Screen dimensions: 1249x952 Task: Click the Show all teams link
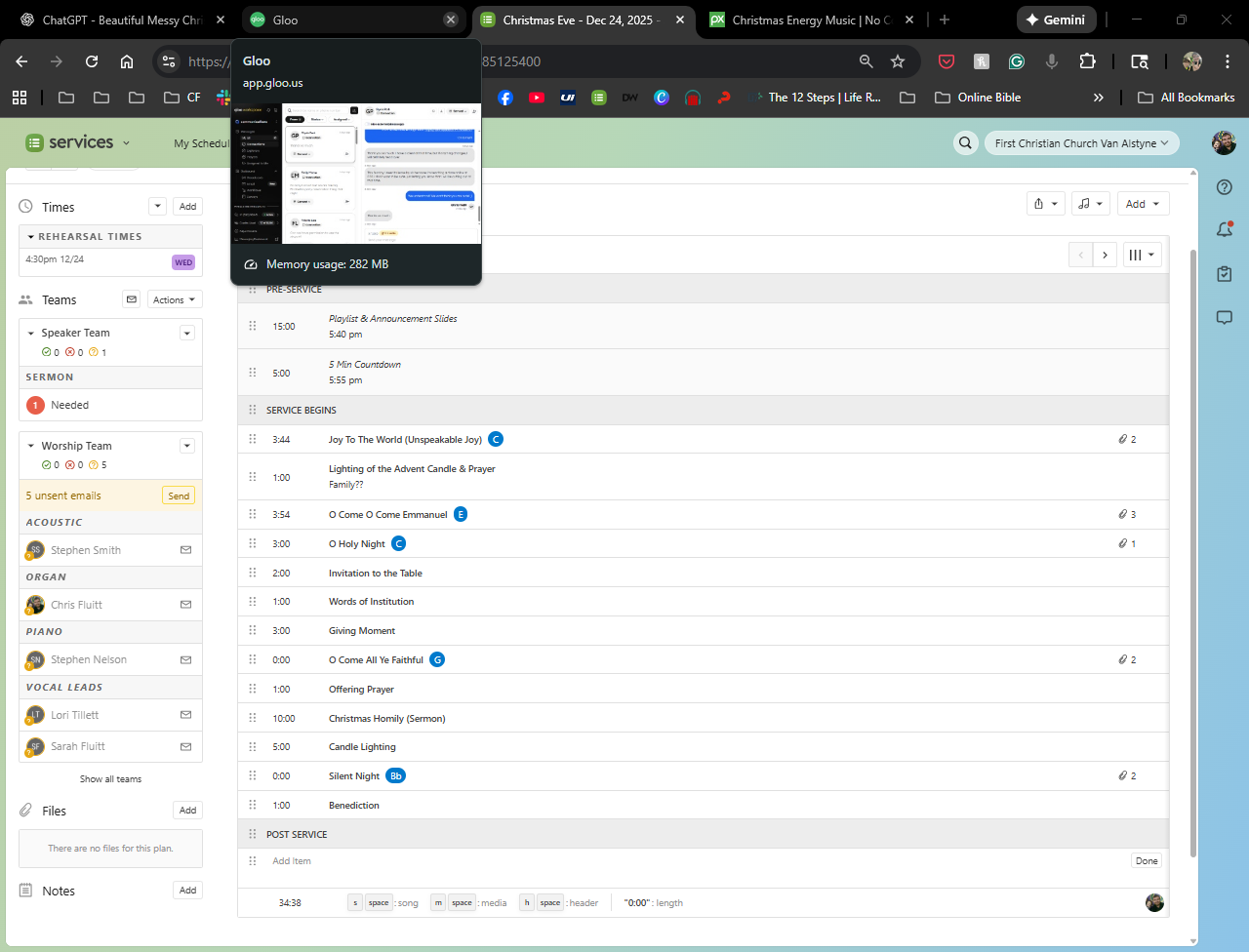coord(110,779)
